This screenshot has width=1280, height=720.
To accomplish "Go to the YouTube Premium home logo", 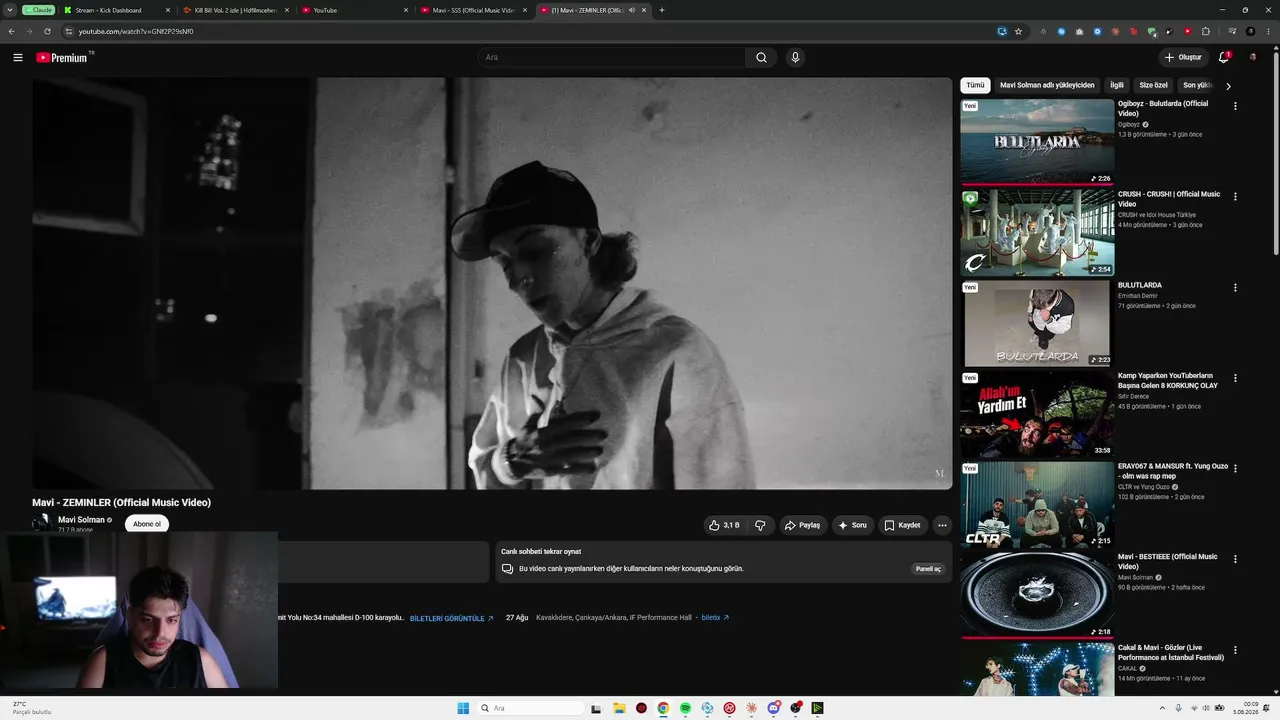I will [64, 57].
